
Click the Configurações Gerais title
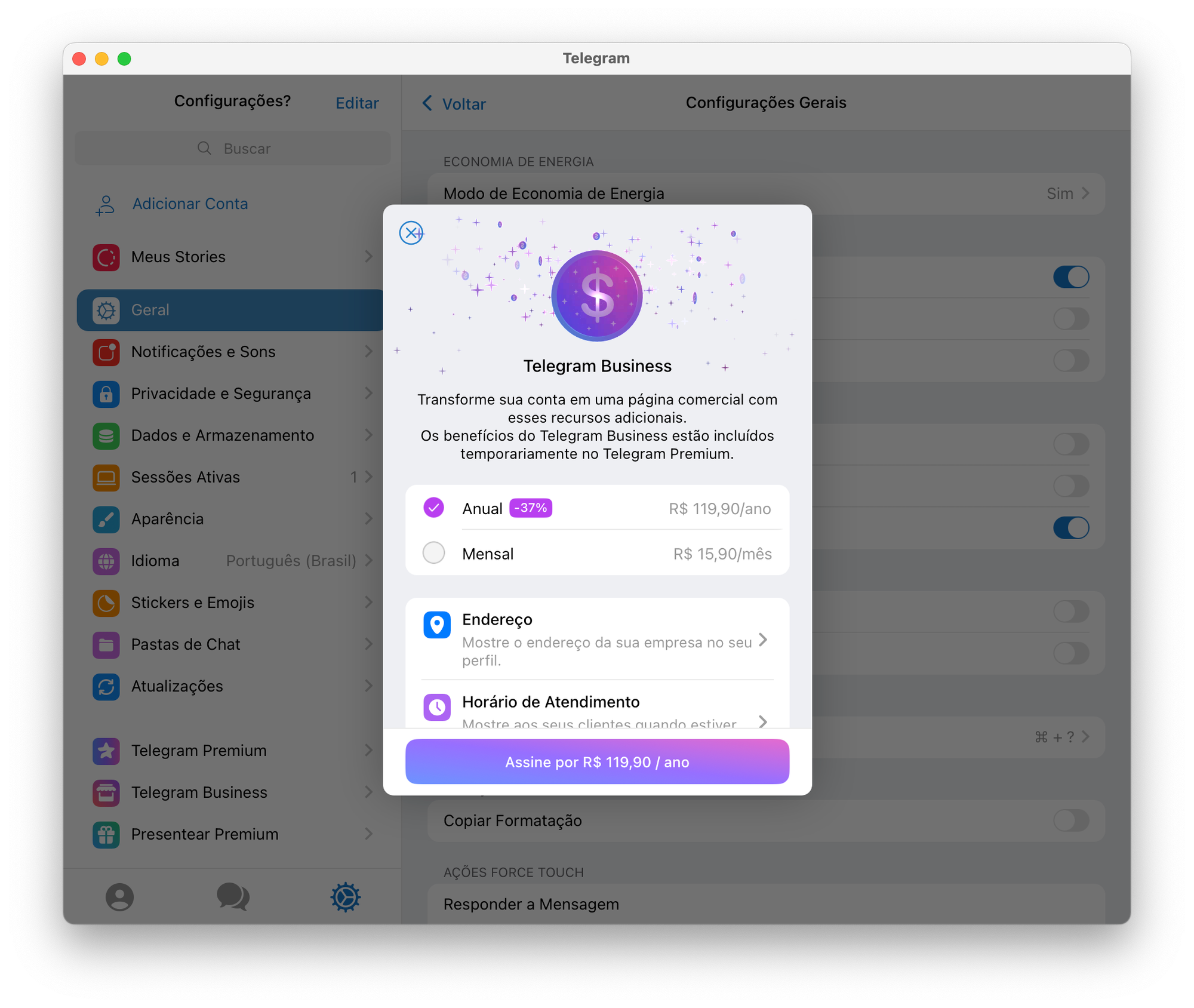point(766,103)
